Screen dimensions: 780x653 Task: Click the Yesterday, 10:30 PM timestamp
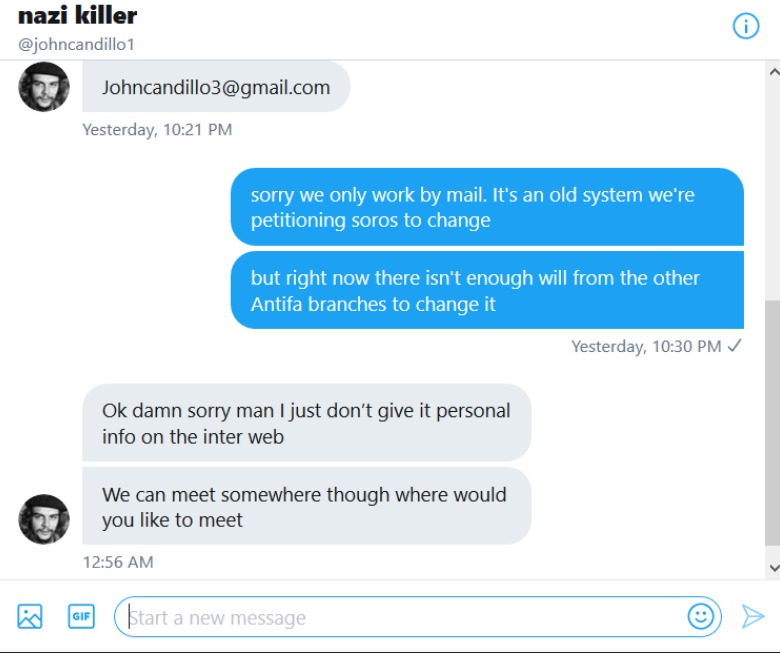pos(646,346)
